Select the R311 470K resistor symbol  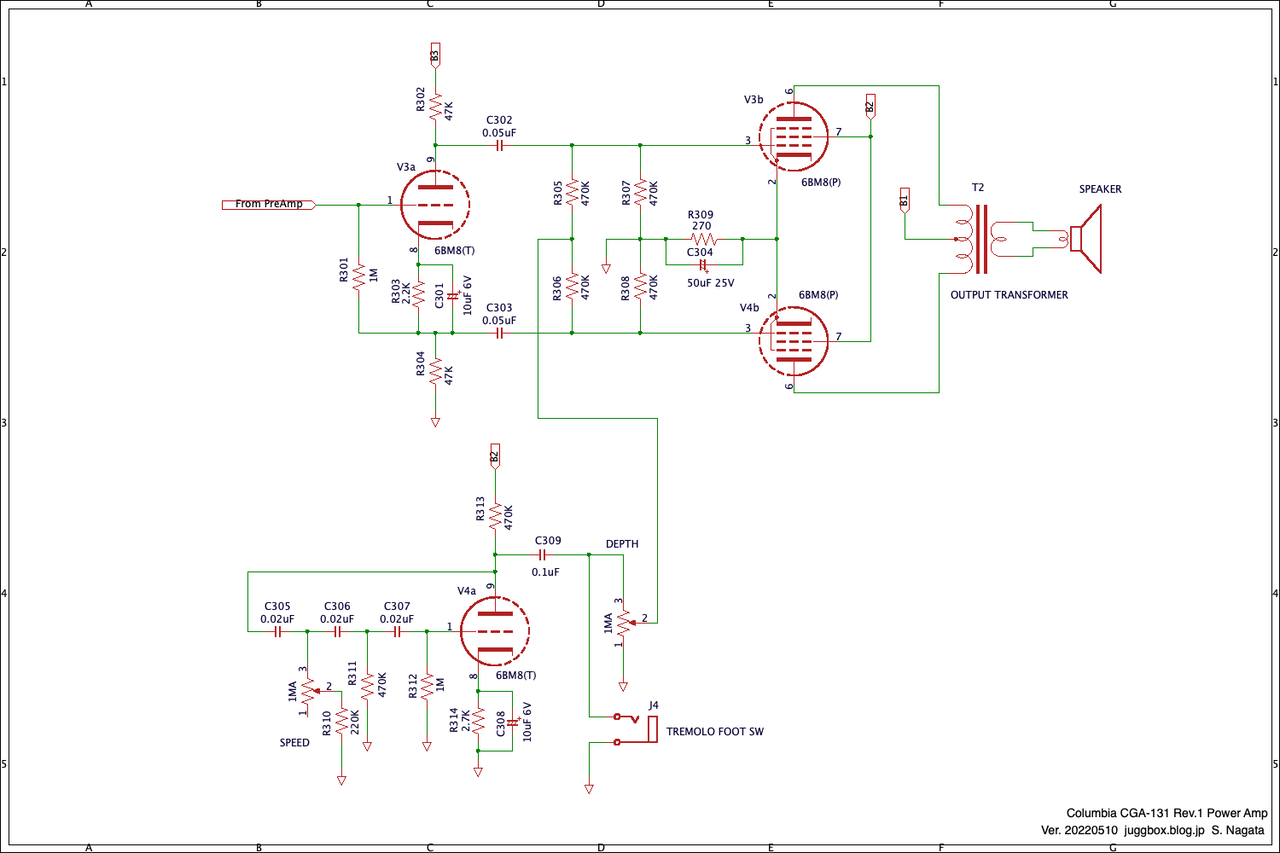tap(367, 687)
